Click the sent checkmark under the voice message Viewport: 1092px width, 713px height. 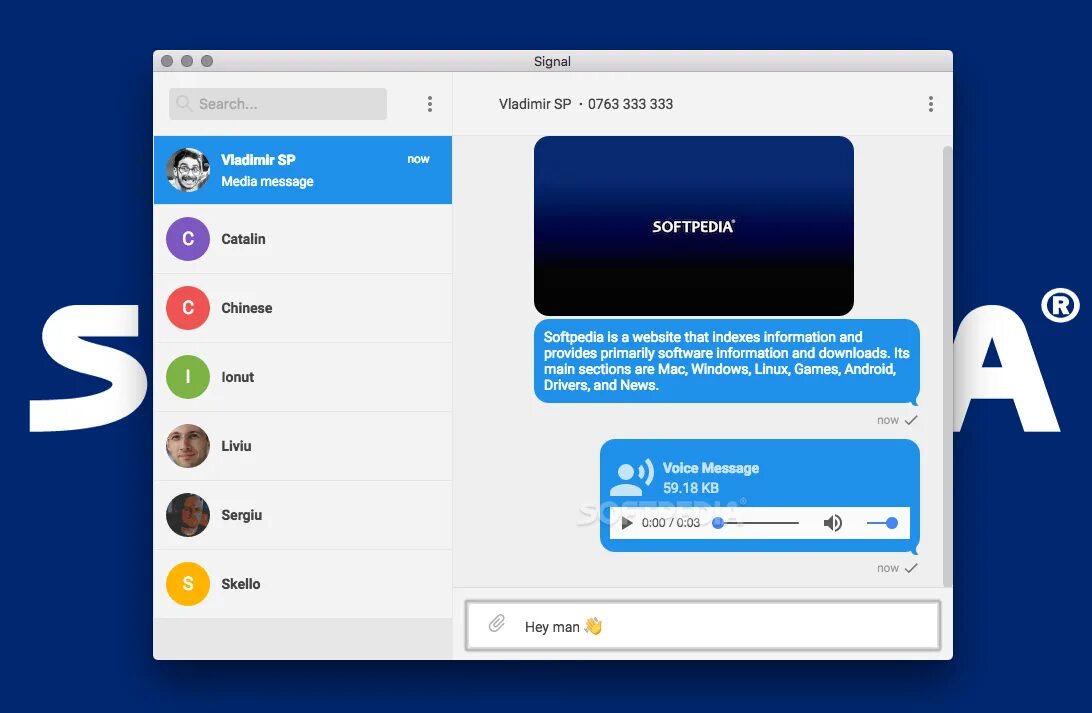click(911, 568)
